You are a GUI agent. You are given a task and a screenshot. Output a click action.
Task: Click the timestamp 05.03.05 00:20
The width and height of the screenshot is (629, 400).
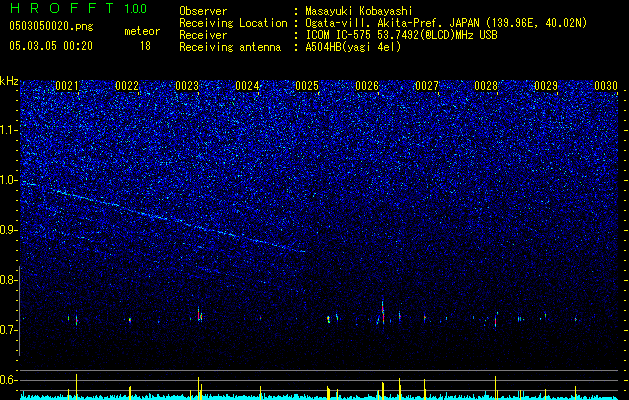(51, 46)
